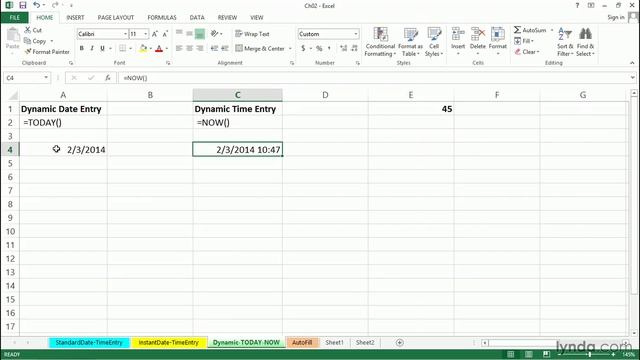Switch to the INSERT ribbon tab

75,18
